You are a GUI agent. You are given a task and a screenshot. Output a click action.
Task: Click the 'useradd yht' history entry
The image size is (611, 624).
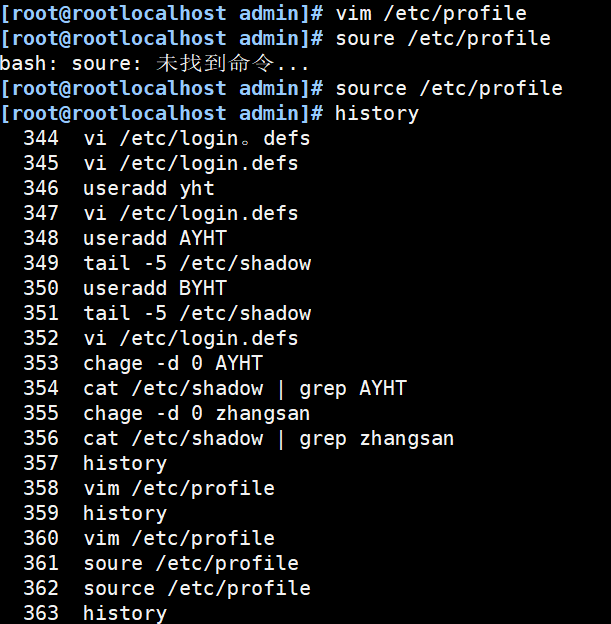(x=119, y=189)
